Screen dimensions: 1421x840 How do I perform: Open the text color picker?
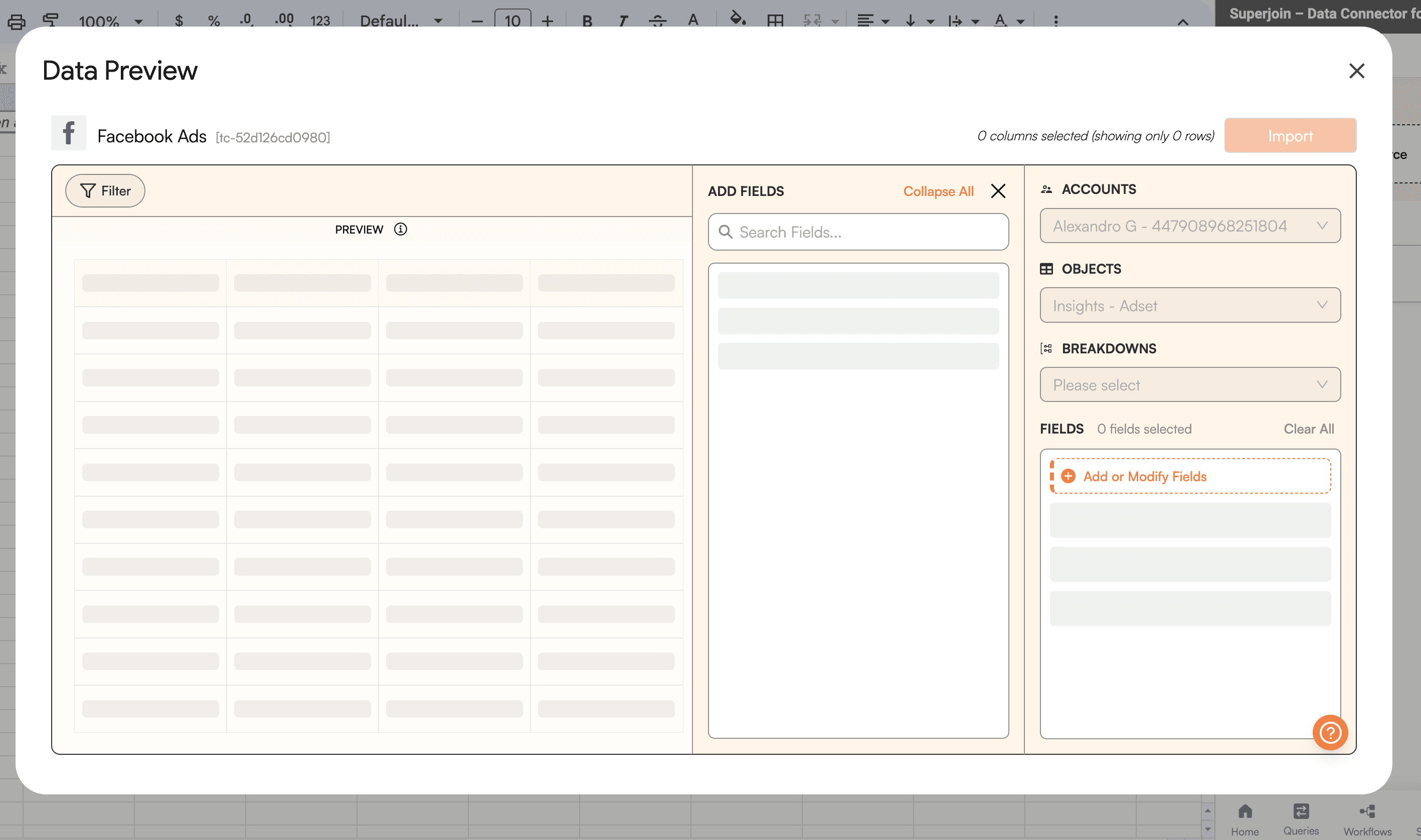[693, 21]
